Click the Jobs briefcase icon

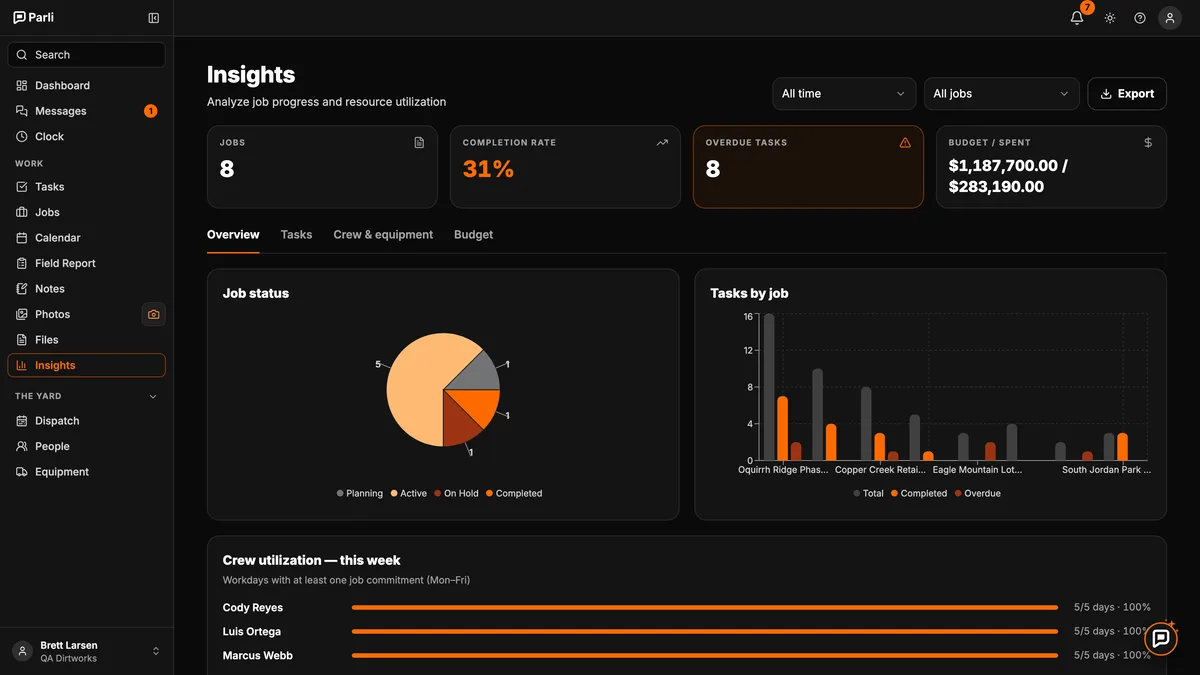[22, 212]
